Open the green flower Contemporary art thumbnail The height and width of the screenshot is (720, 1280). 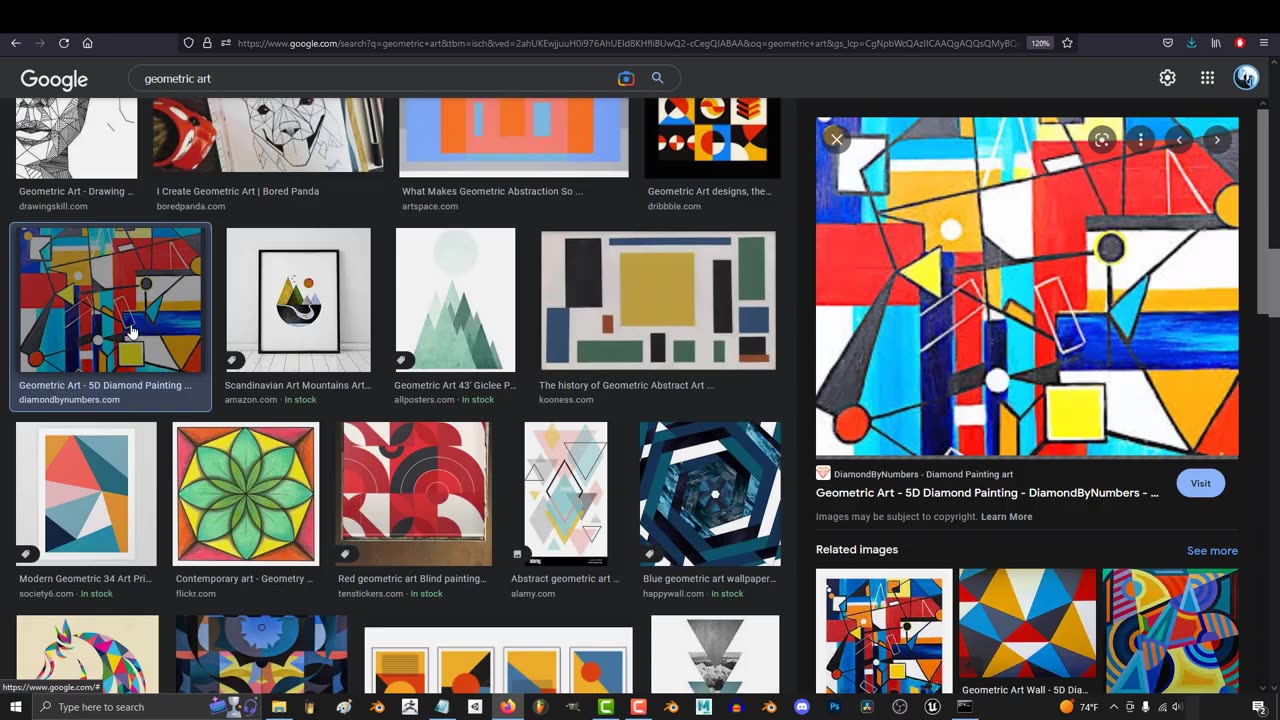246,494
